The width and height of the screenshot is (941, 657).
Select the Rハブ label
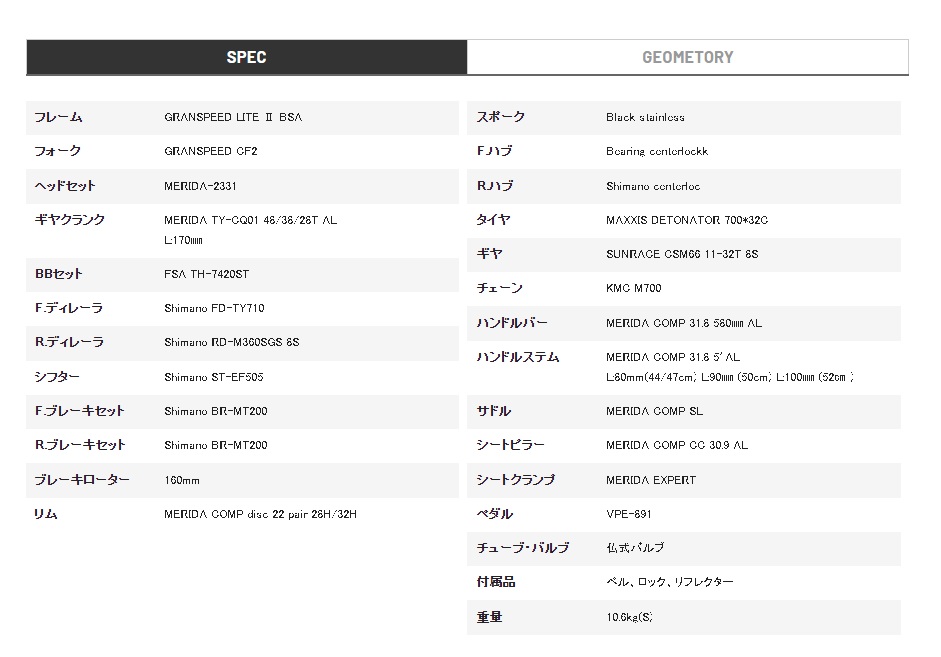[x=495, y=186]
